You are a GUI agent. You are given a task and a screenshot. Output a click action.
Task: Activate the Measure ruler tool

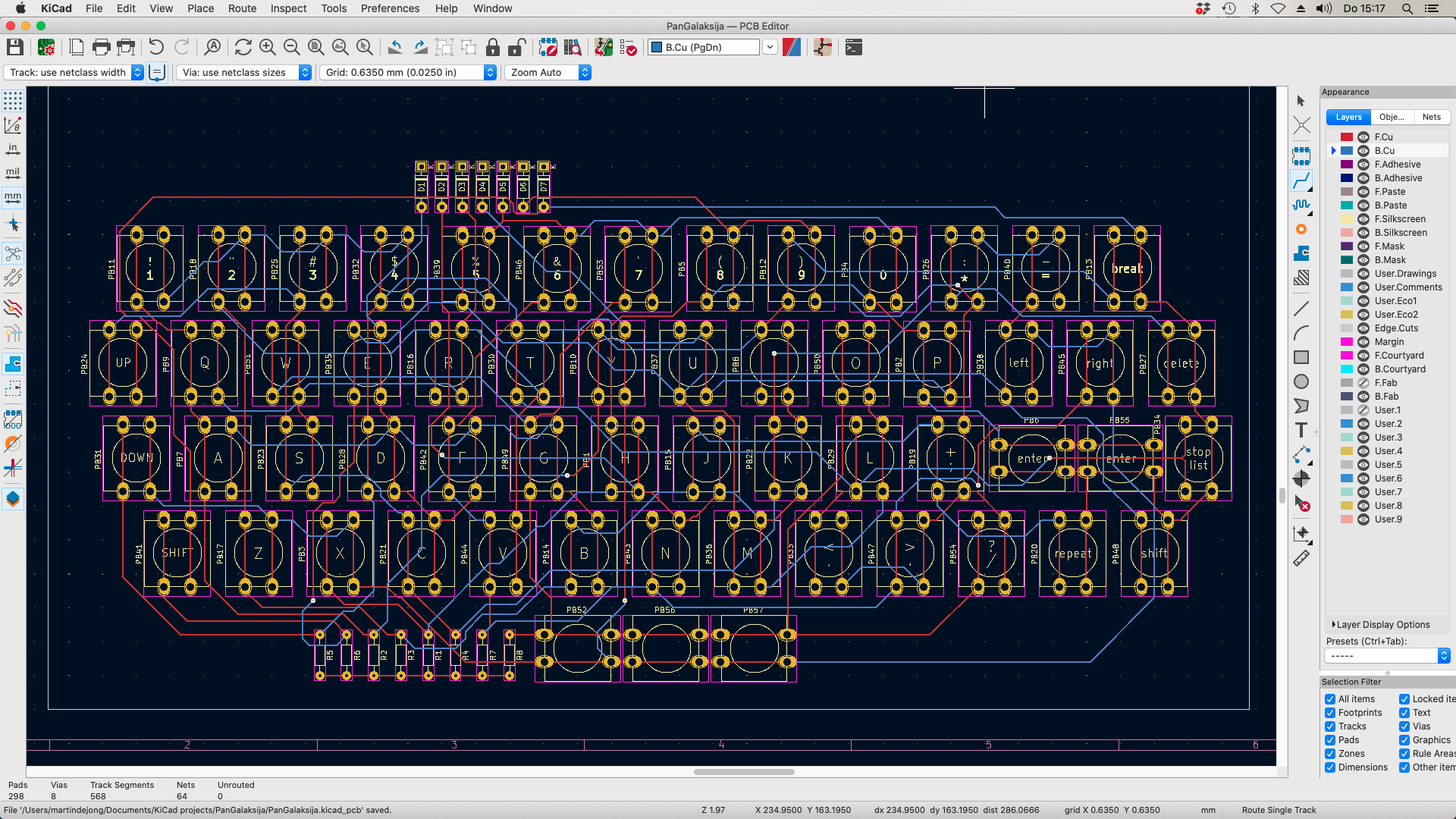[x=1301, y=559]
